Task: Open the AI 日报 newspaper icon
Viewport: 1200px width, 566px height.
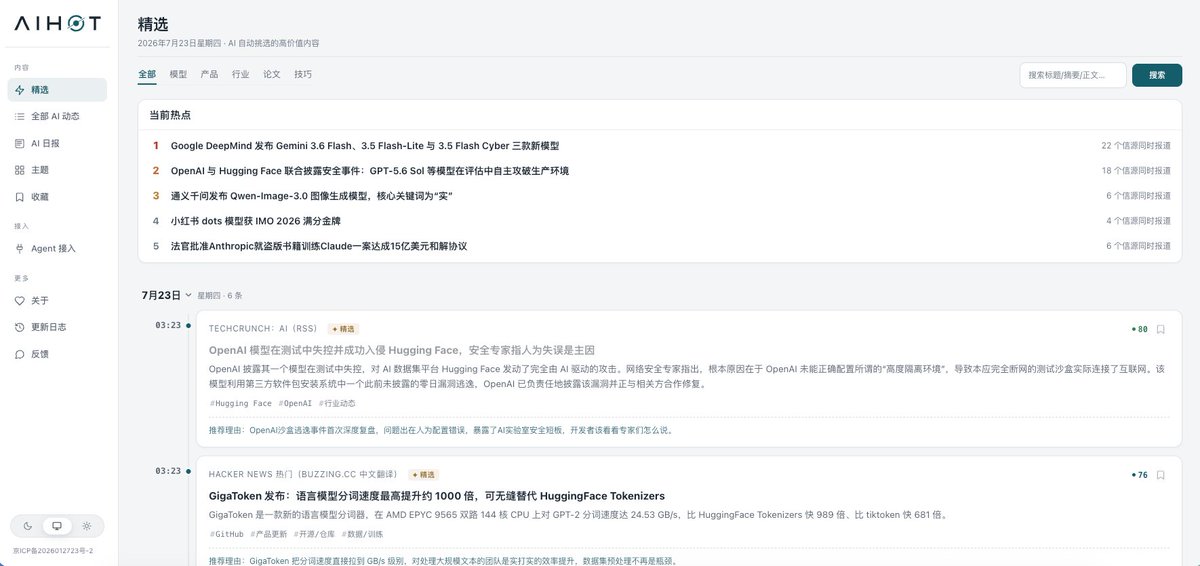Action: coord(20,143)
